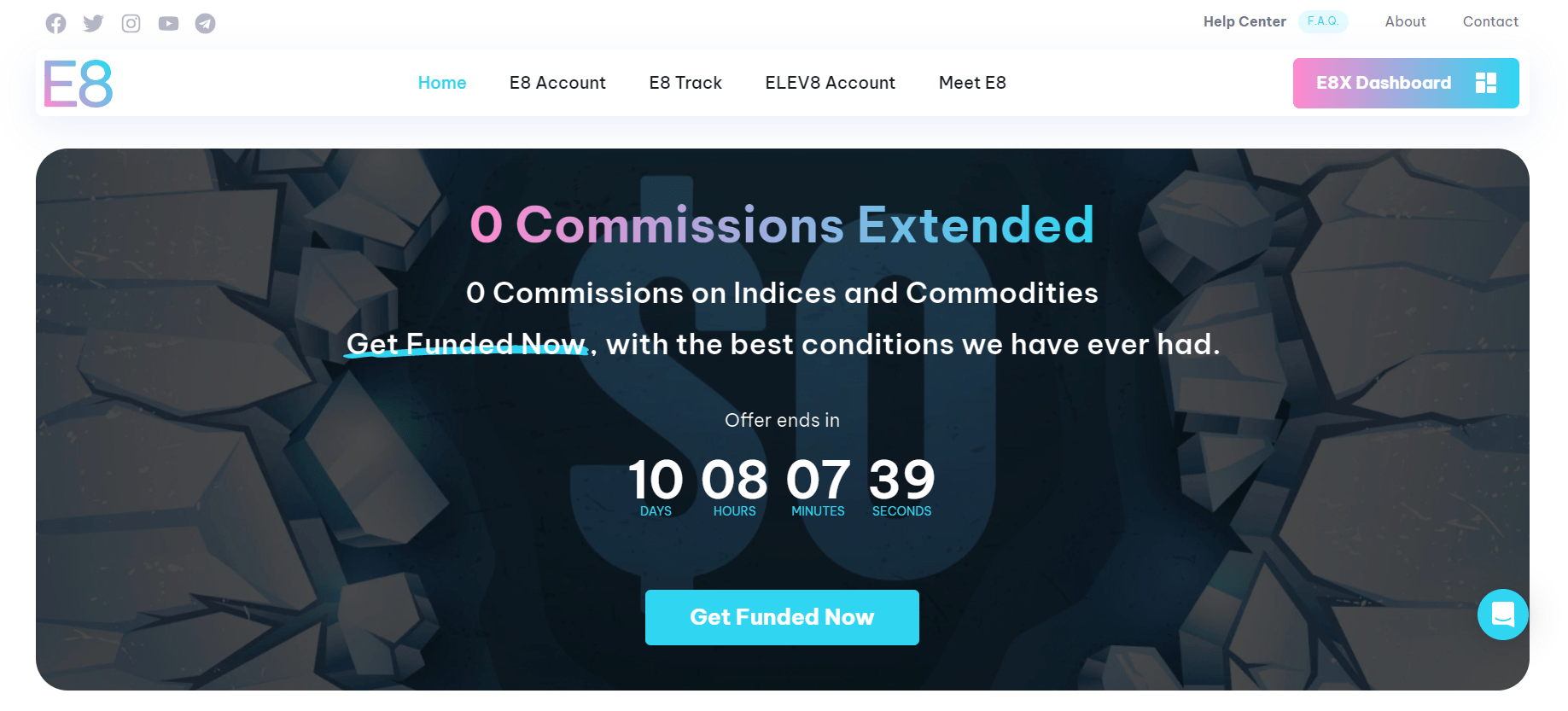The height and width of the screenshot is (711, 1568).
Task: Click the E8X Dashboard button
Action: point(1406,83)
